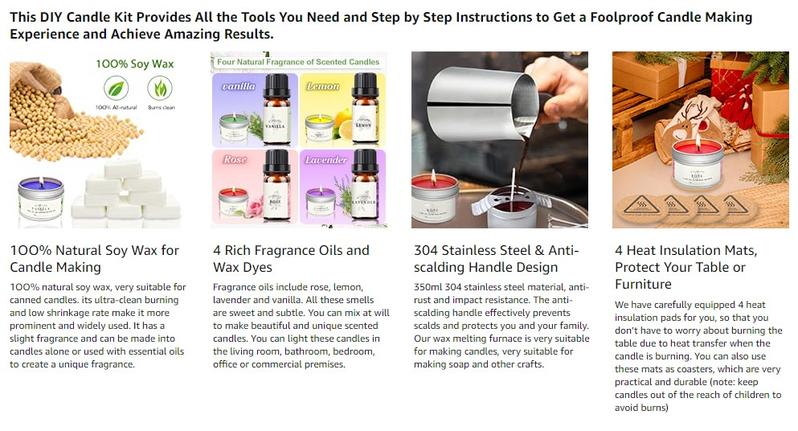Image resolution: width=798 pixels, height=431 pixels.
Task: Select the Vanilla fragrance oil tile
Action: [x=254, y=110]
